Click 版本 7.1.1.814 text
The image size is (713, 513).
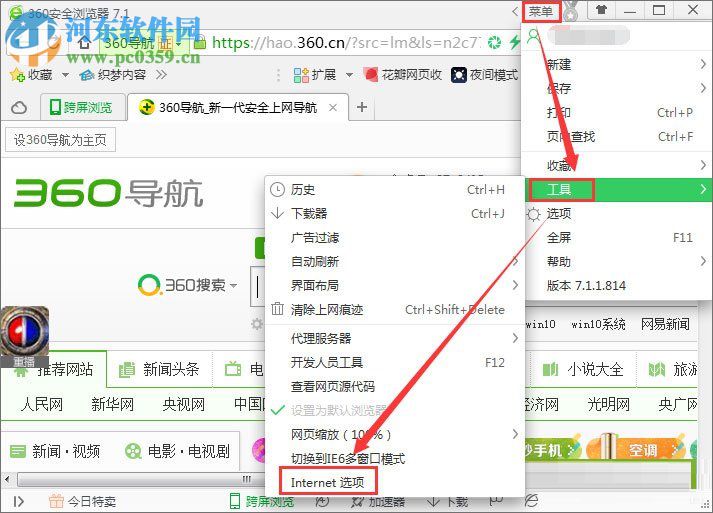[586, 286]
